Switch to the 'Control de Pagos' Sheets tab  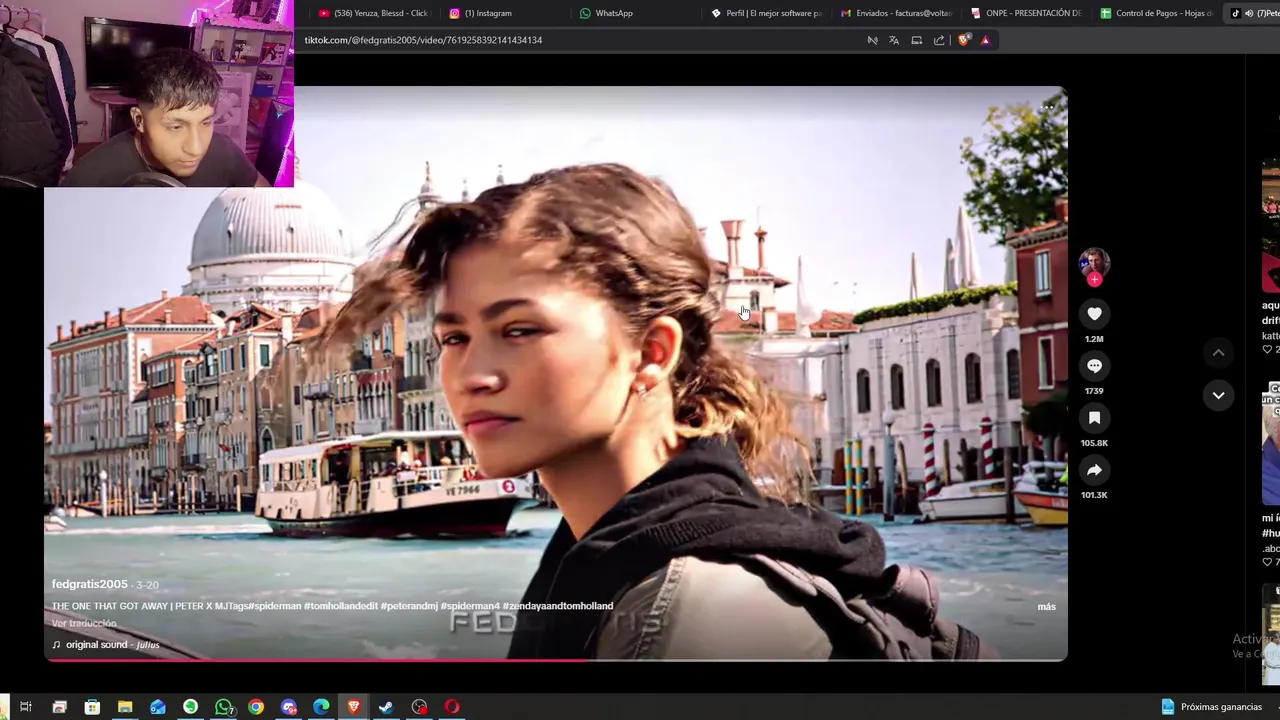pos(1157,13)
